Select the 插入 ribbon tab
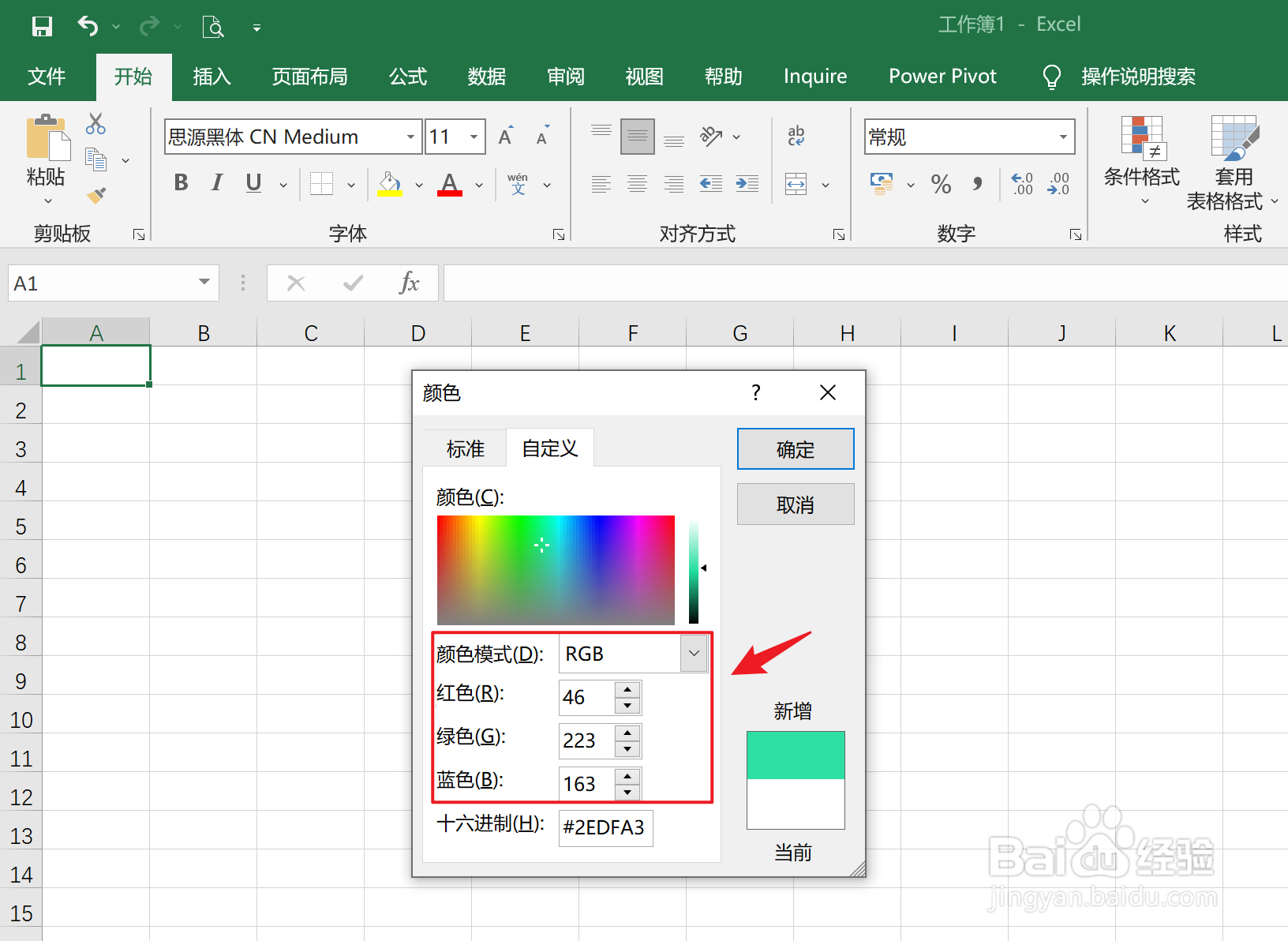 point(212,77)
